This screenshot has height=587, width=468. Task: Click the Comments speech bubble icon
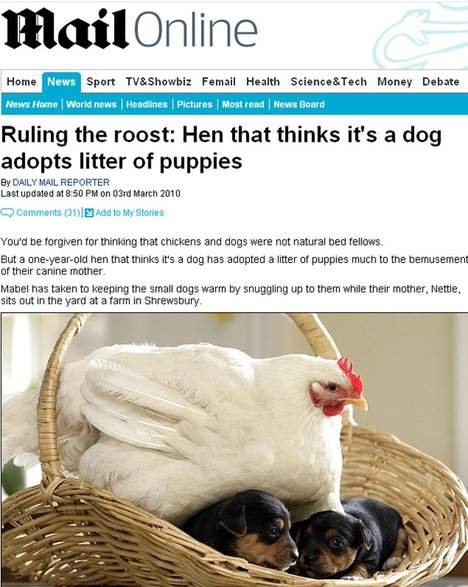[x=7, y=213]
